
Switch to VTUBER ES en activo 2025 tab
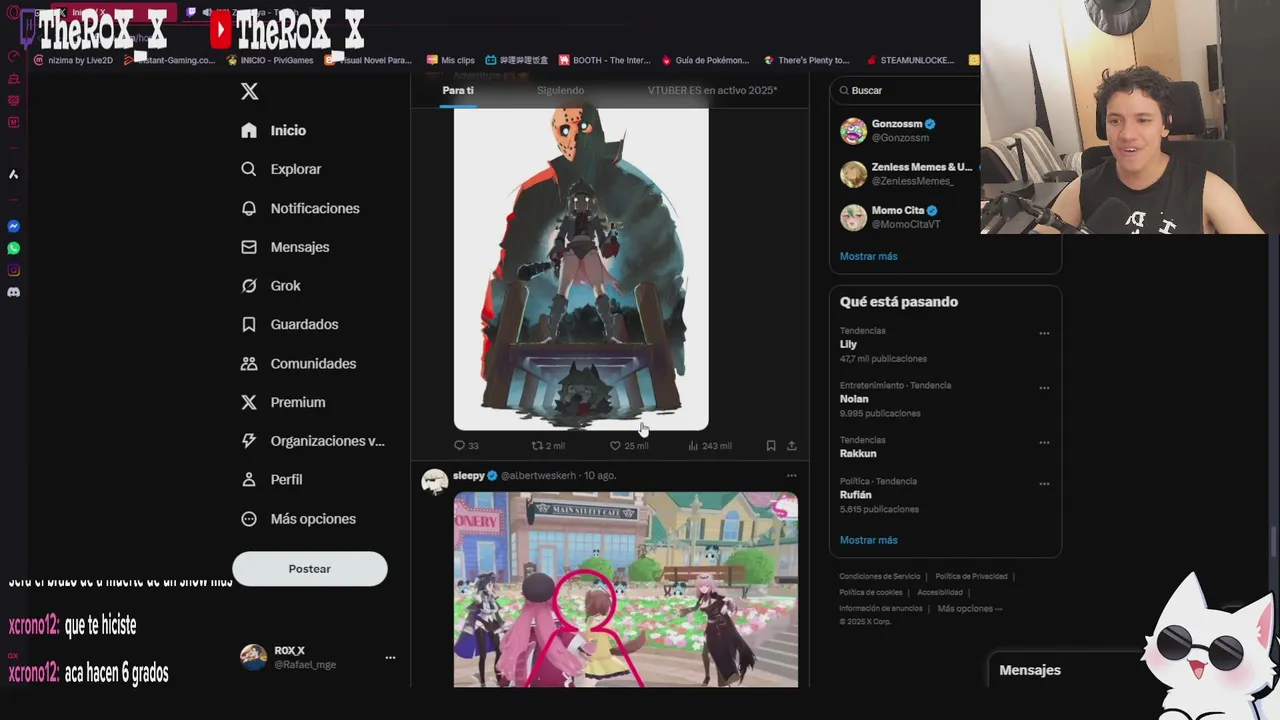pyautogui.click(x=712, y=90)
